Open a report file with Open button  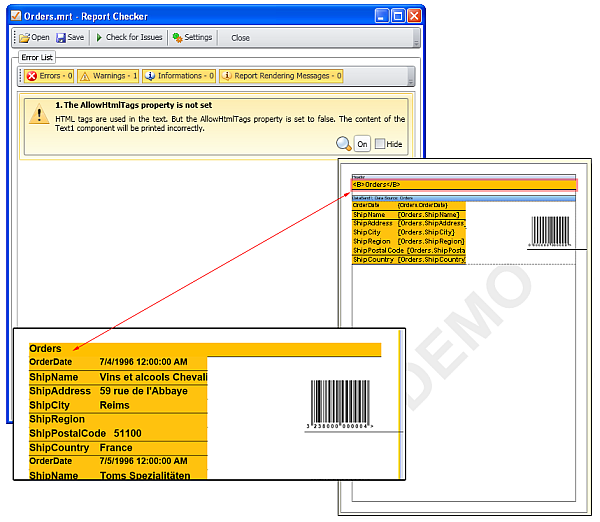click(x=34, y=38)
